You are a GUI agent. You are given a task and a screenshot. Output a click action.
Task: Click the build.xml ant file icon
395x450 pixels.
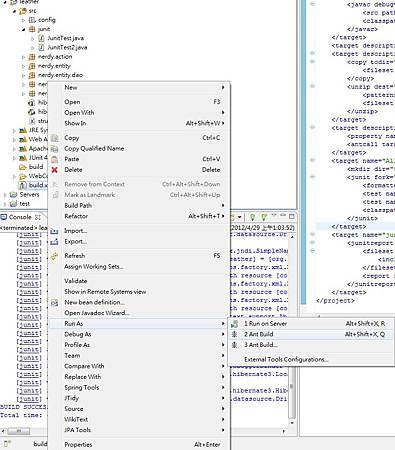[x=23, y=185]
